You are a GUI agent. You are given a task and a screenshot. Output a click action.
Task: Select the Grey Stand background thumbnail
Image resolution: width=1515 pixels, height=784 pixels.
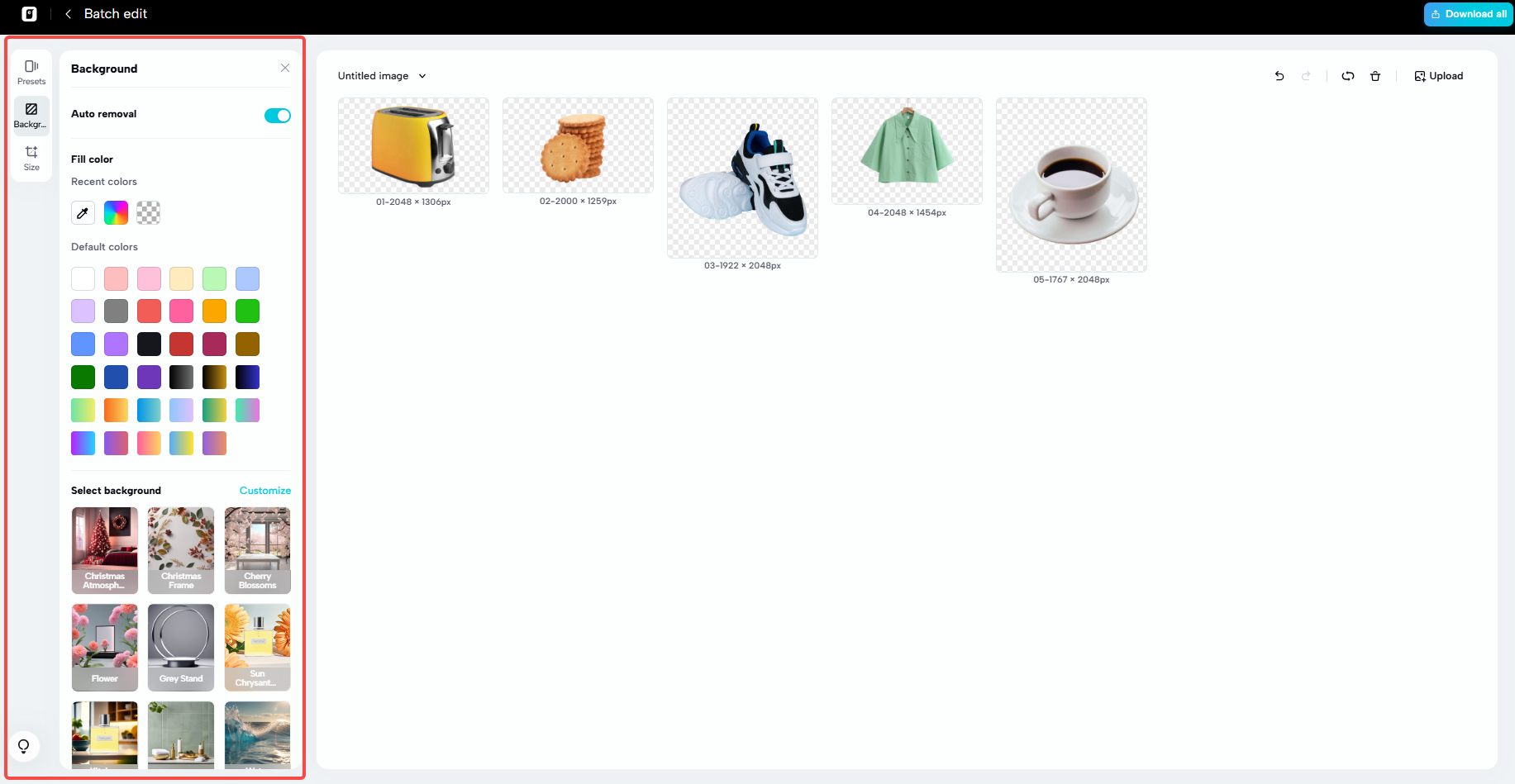(180, 648)
